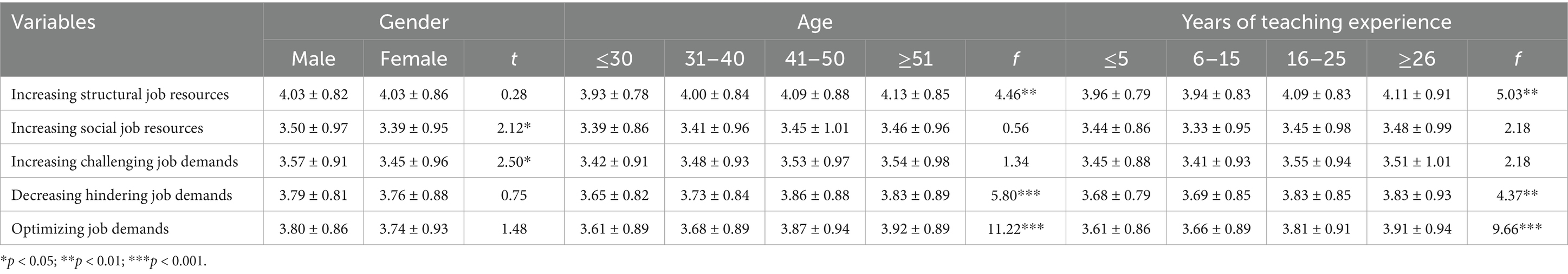Click the Age group header
The width and height of the screenshot is (1568, 274).
click(x=814, y=23)
